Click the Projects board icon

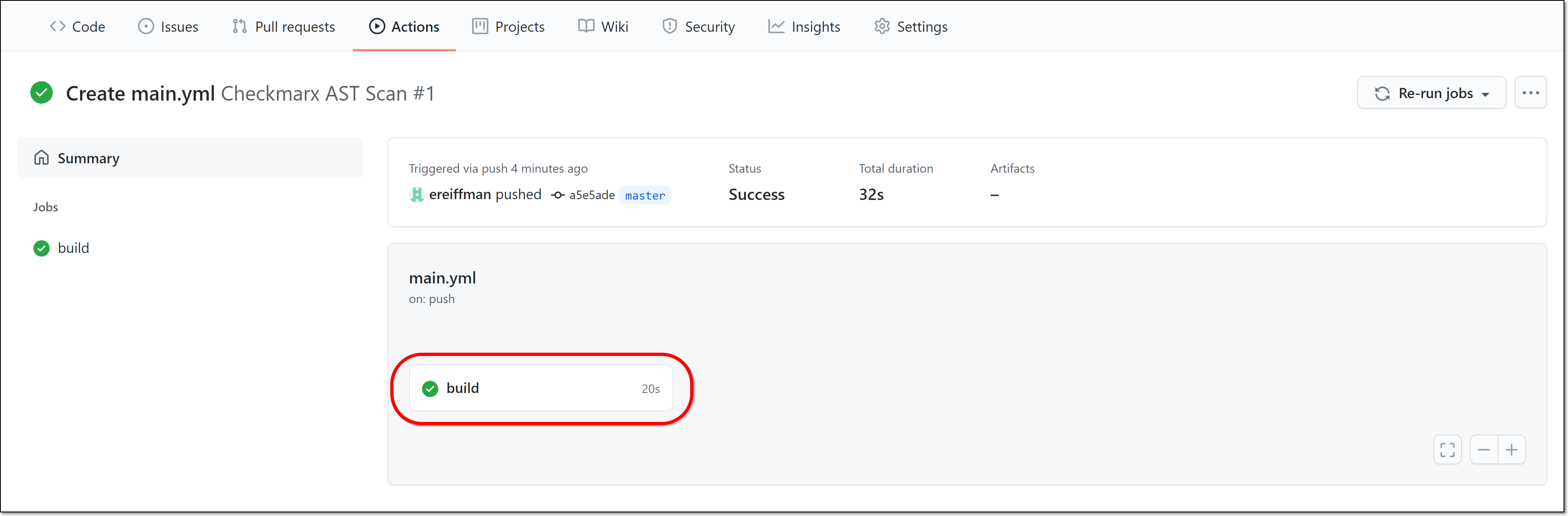480,26
